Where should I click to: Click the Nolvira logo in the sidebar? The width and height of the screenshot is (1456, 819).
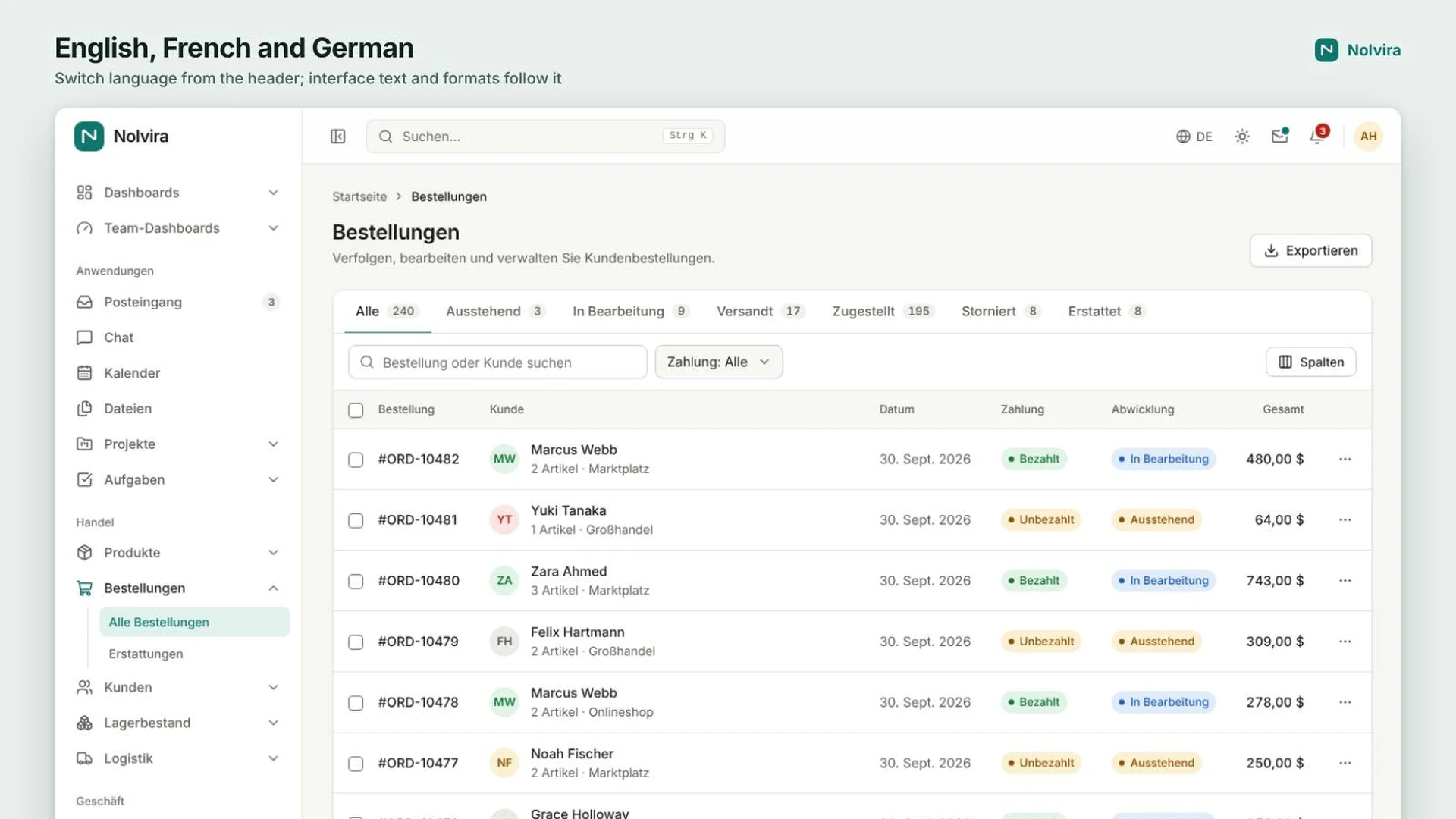coord(121,136)
